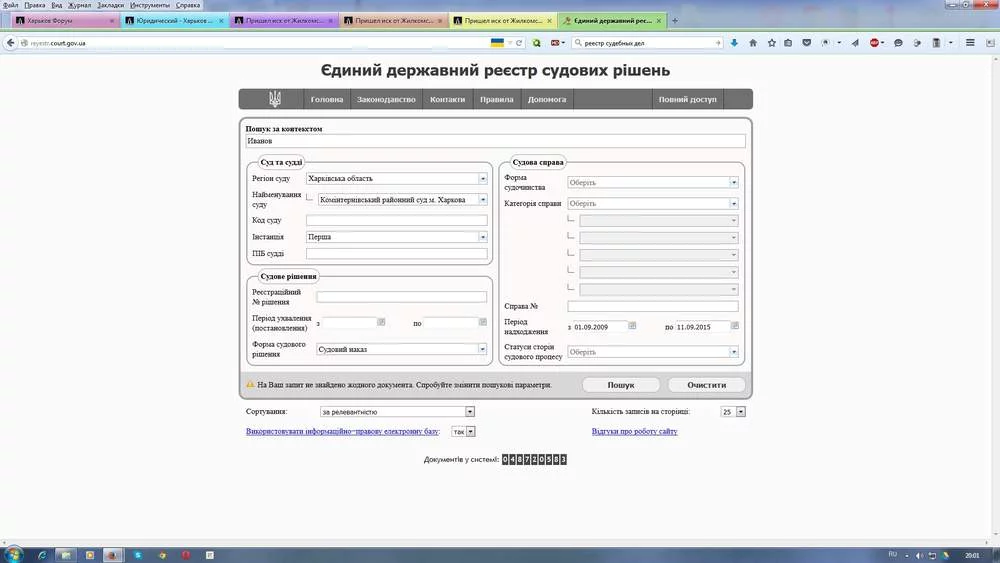Open calendar for decision period start date
The height and width of the screenshot is (563, 1000).
point(381,322)
